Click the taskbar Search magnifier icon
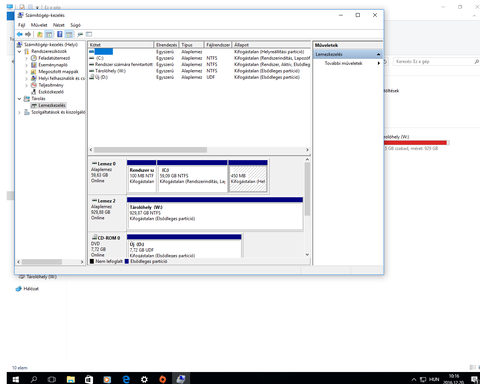This screenshot has width=480, height=384. point(34,379)
